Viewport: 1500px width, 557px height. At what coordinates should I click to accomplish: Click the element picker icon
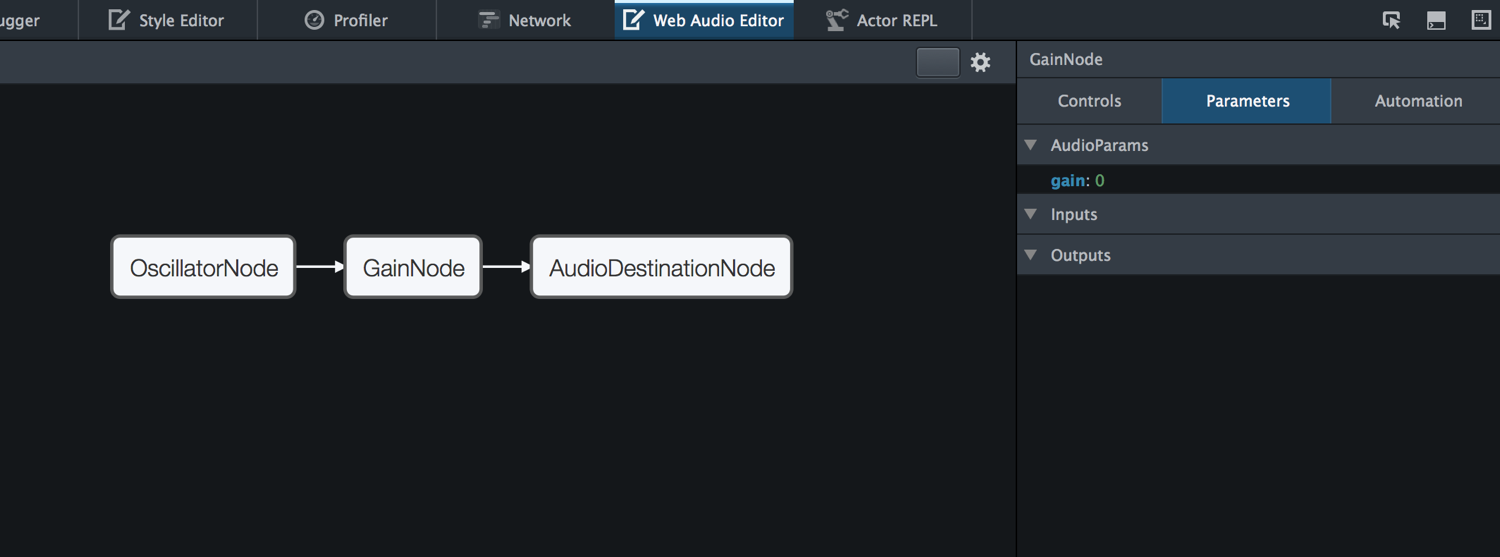coord(1391,20)
